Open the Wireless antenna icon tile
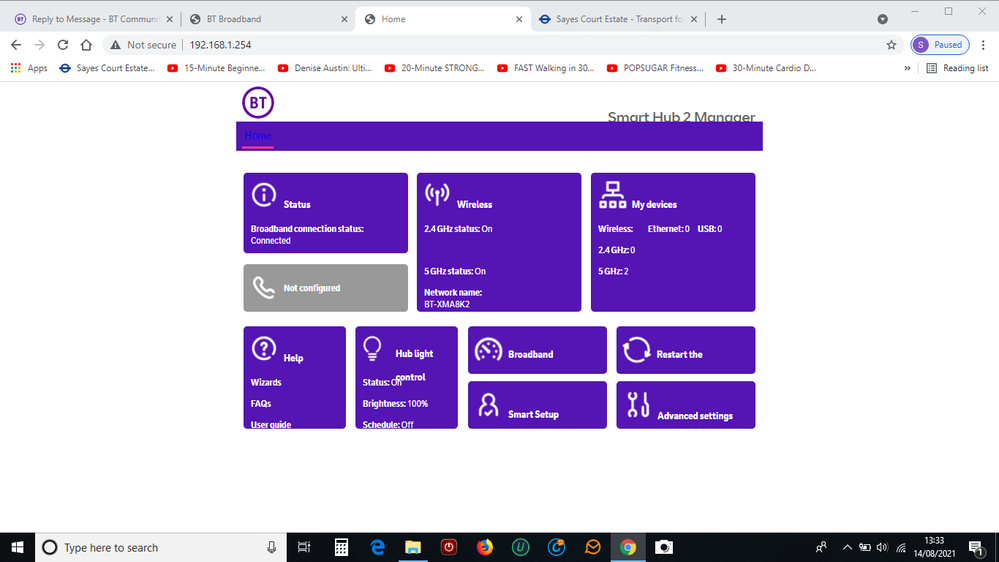Screen dimensions: 999x562 (x=437, y=196)
